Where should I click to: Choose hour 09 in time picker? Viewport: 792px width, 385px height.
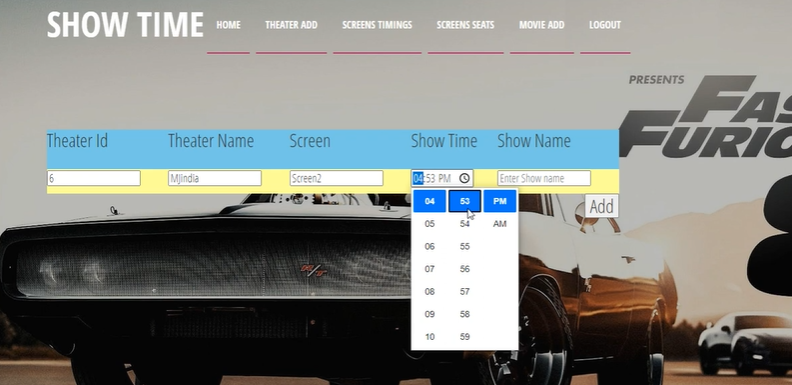pos(429,314)
